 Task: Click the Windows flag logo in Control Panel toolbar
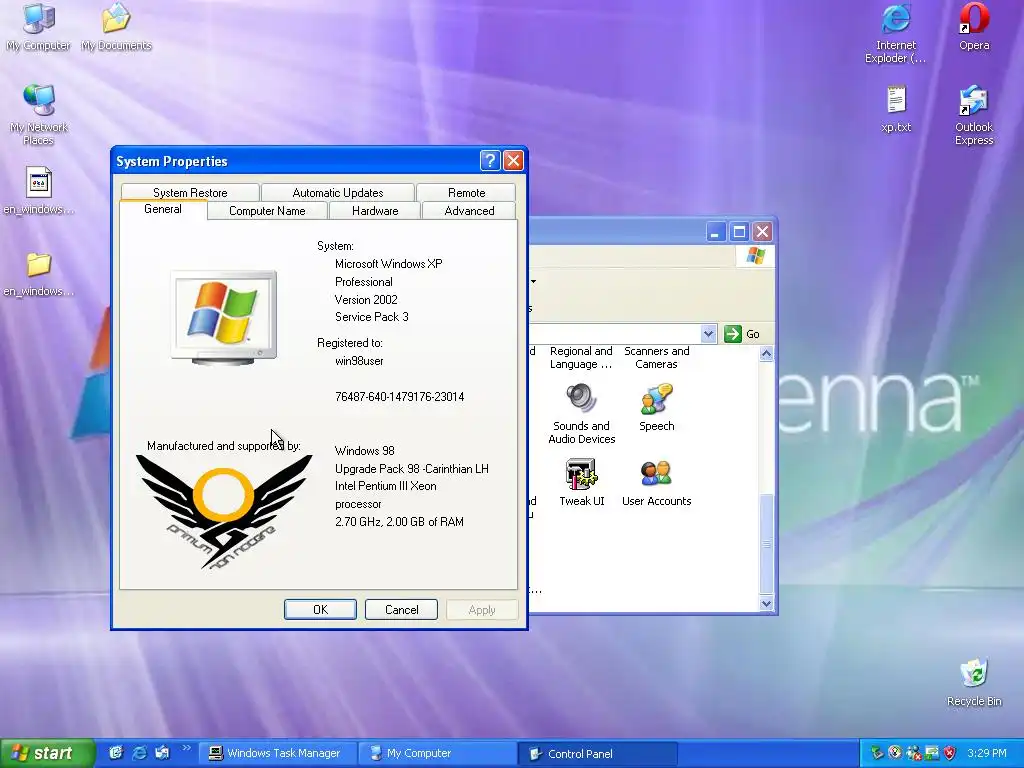pyautogui.click(x=756, y=255)
